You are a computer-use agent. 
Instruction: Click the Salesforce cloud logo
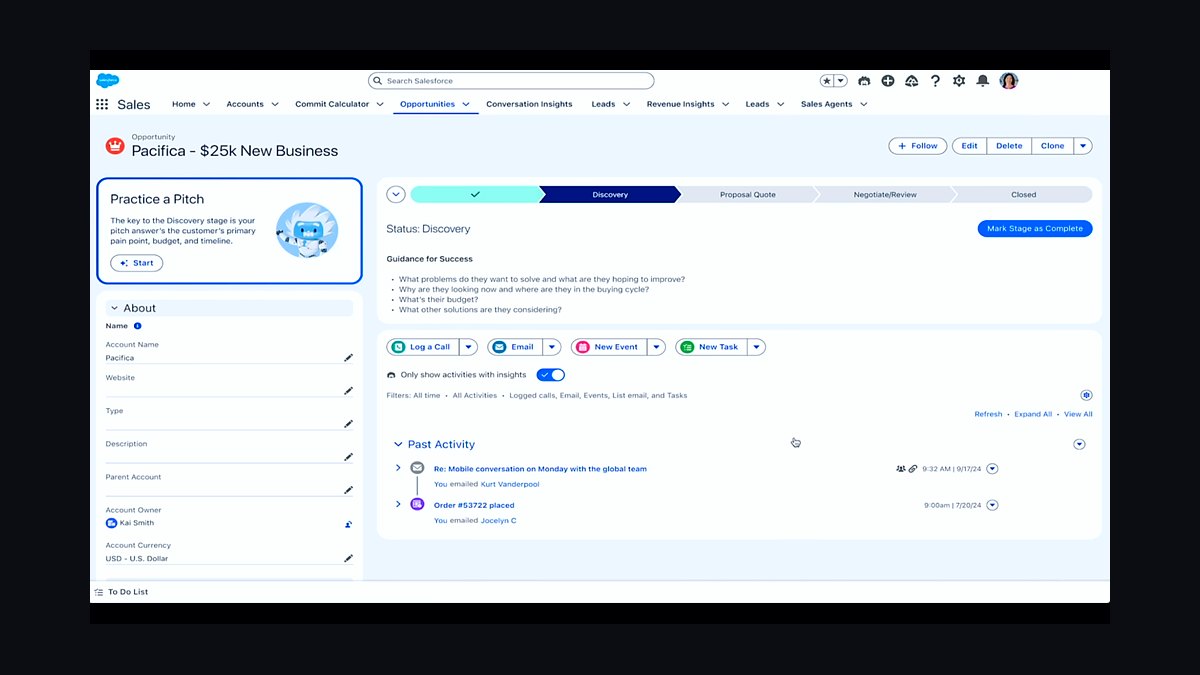click(108, 81)
